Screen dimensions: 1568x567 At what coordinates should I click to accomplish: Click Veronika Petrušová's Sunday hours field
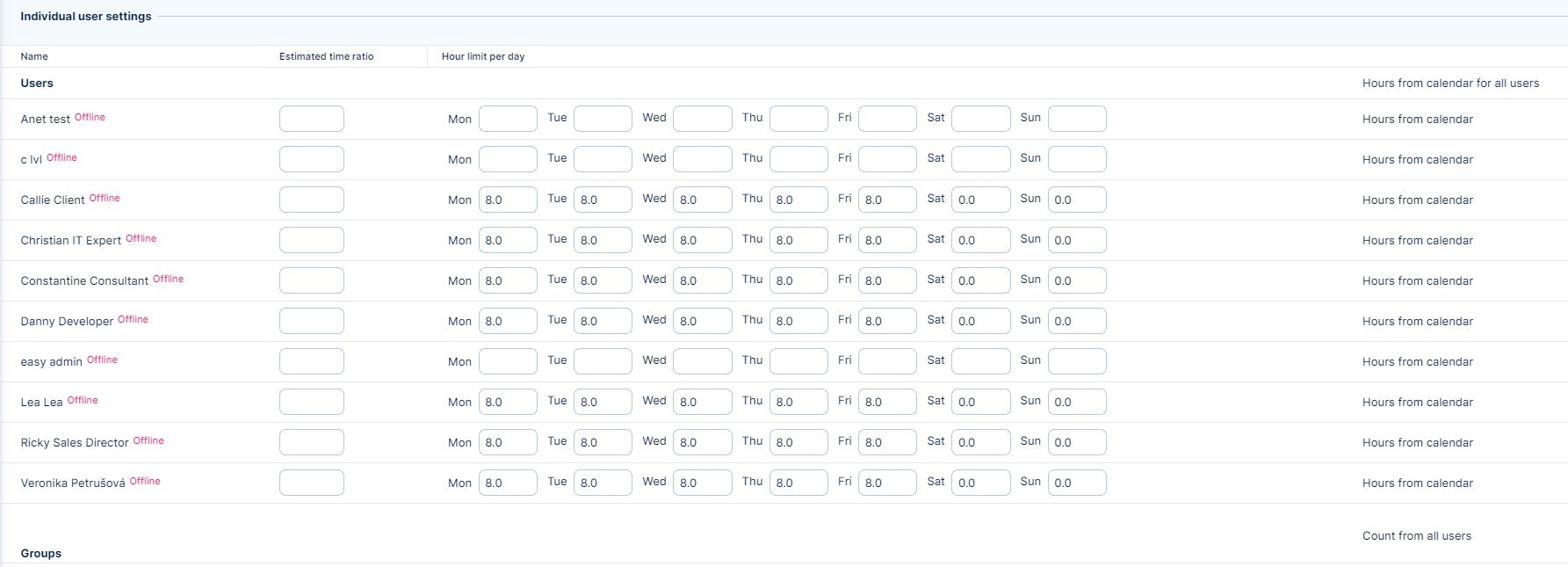[1077, 483]
